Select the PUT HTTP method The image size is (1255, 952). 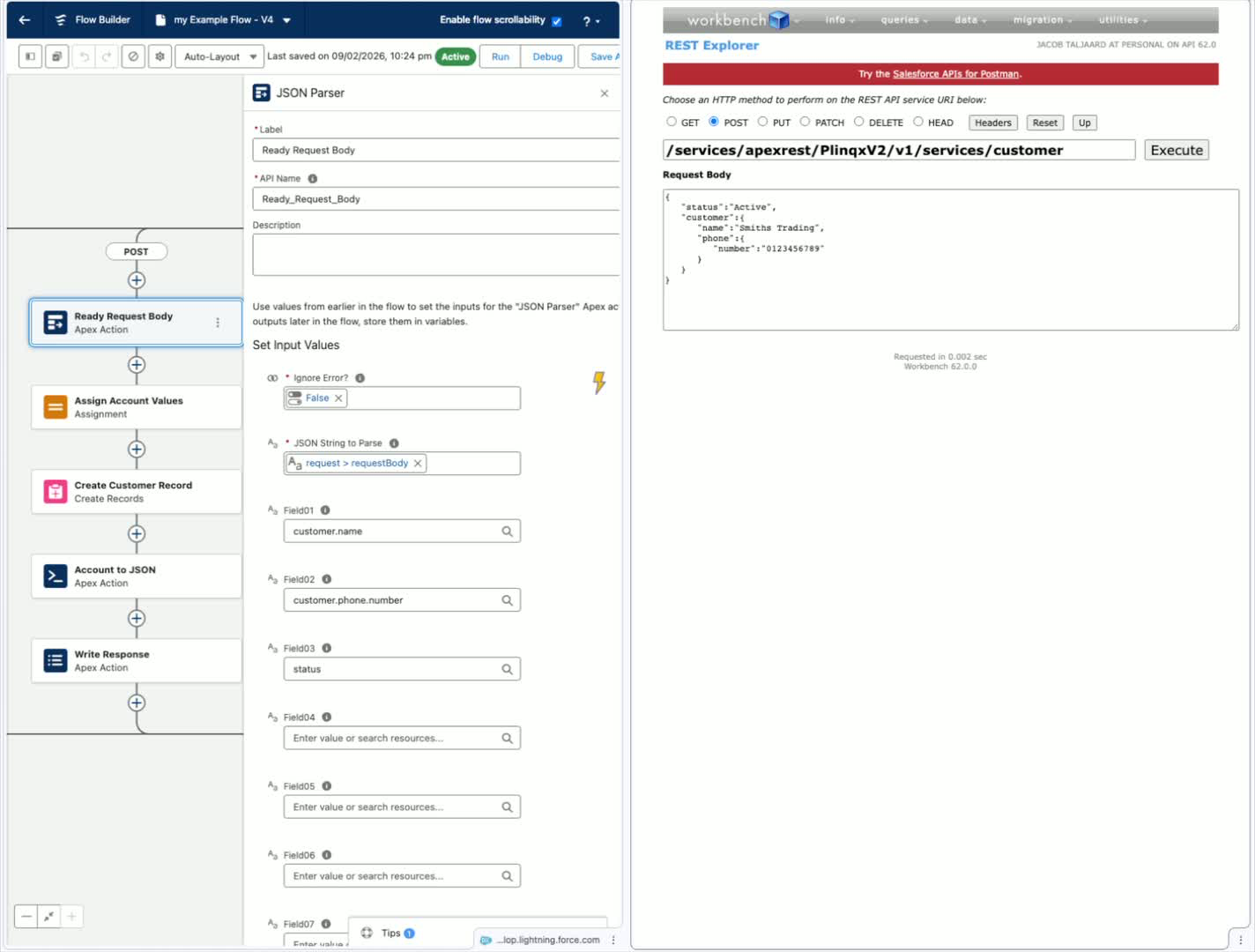763,122
